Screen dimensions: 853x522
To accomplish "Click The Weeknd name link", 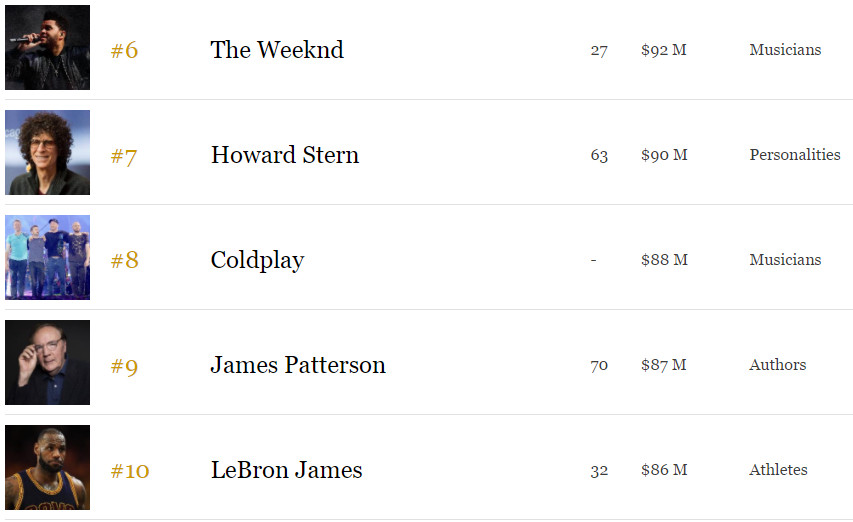I will pos(277,49).
